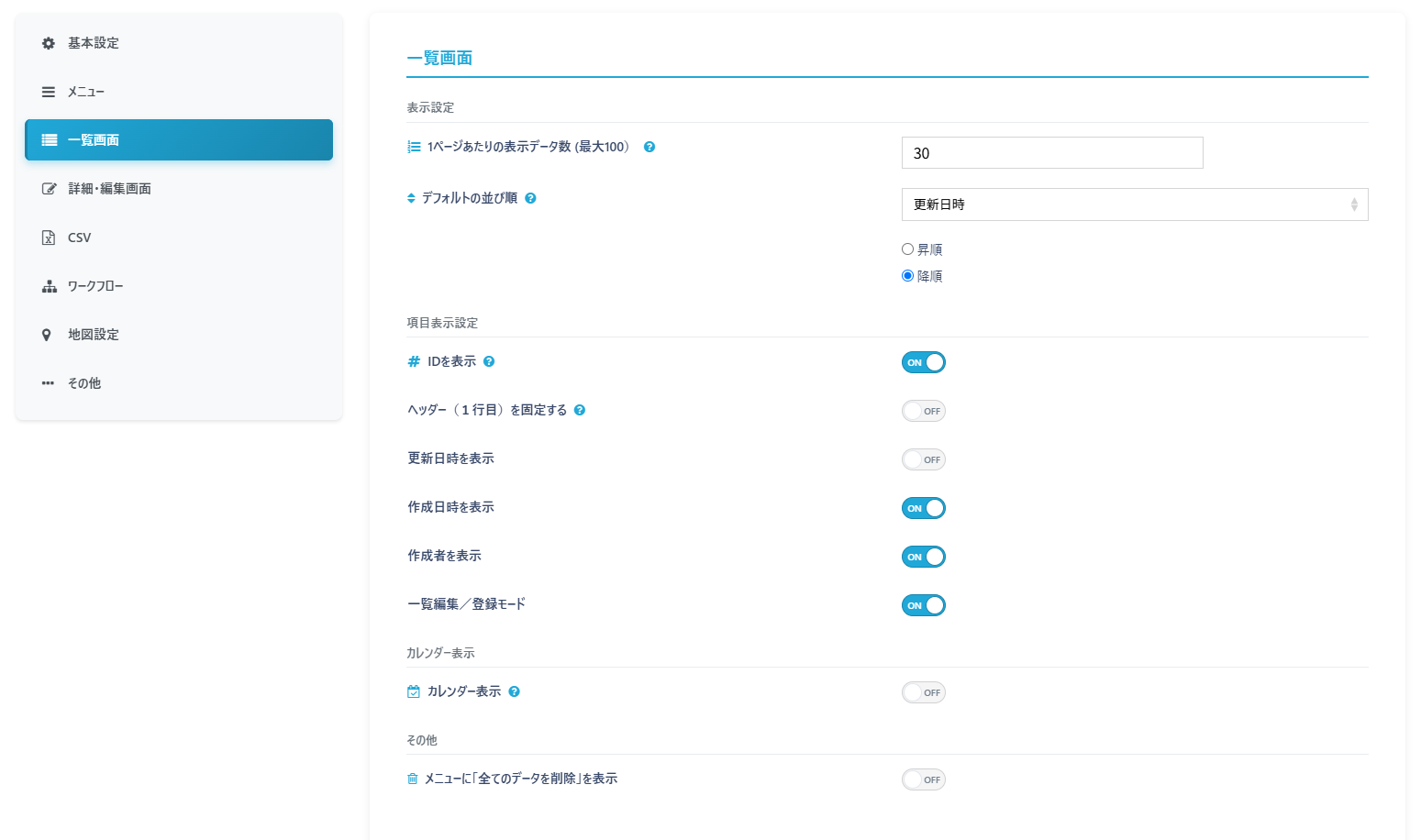
Task: Click the help icon next to デフォルトの並び順
Action: coord(530,198)
